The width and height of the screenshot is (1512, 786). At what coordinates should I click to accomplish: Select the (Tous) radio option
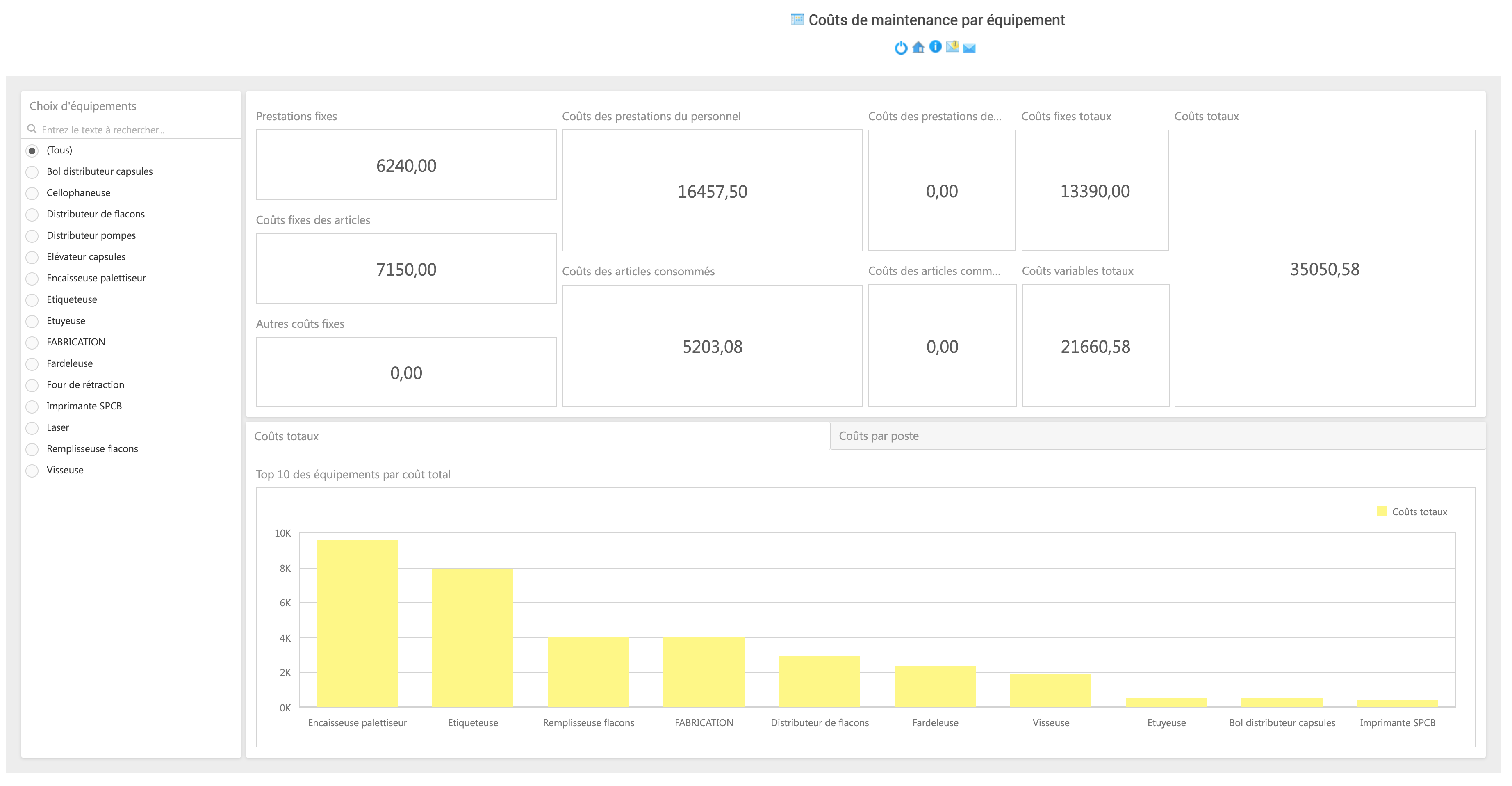point(32,151)
